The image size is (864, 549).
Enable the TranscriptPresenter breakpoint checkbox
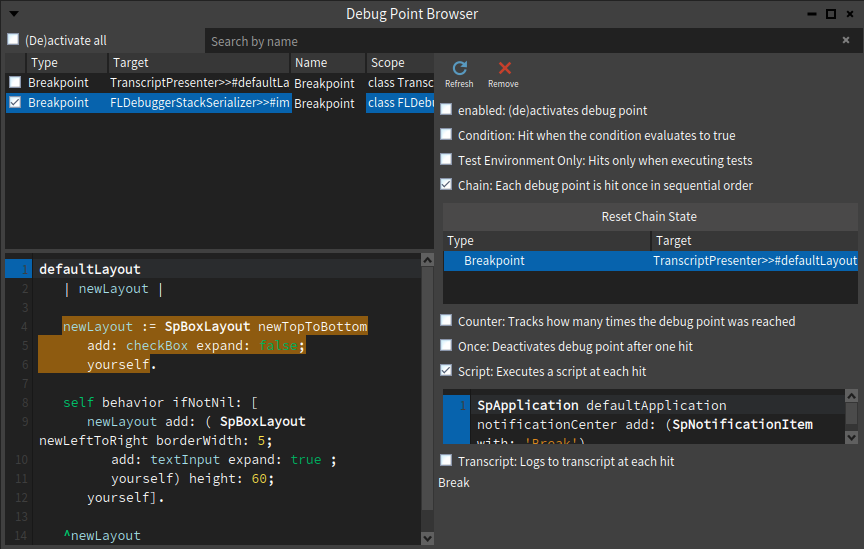[x=15, y=82]
